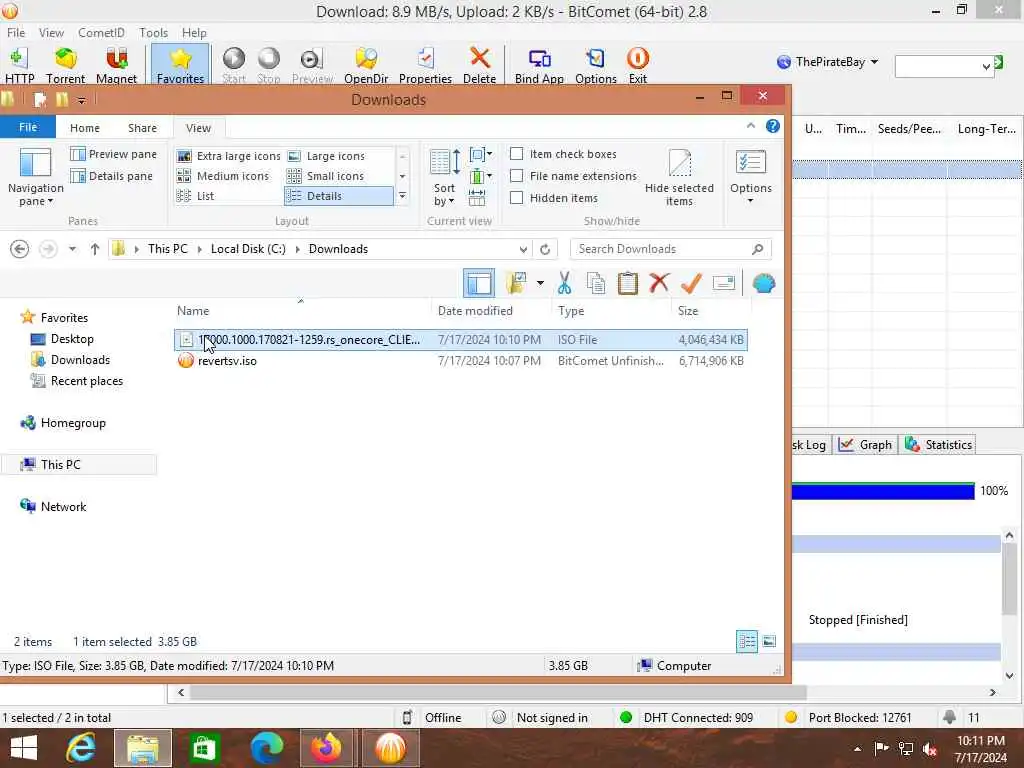
Task: Open the Add columns dropdown in Current view
Action: 481,176
